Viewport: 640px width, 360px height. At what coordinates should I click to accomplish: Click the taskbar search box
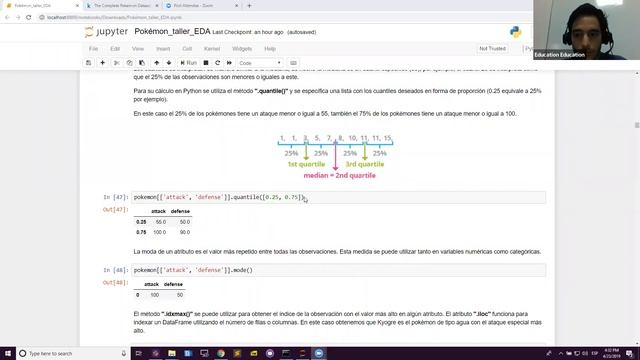[73, 353]
